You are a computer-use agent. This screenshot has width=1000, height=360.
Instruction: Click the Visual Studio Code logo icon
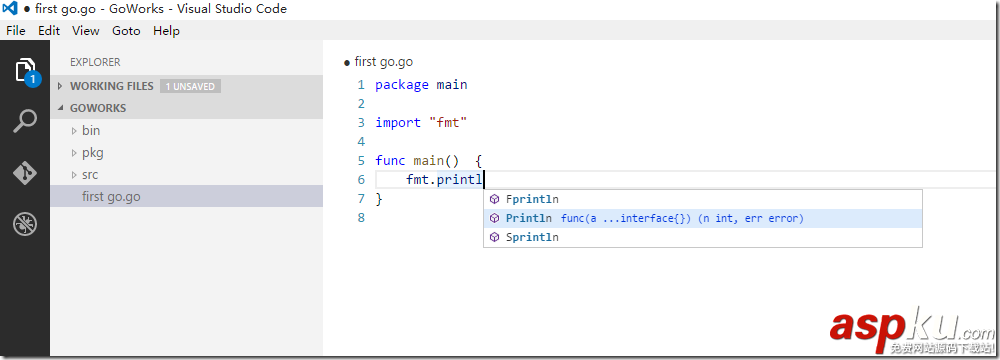(x=10, y=9)
